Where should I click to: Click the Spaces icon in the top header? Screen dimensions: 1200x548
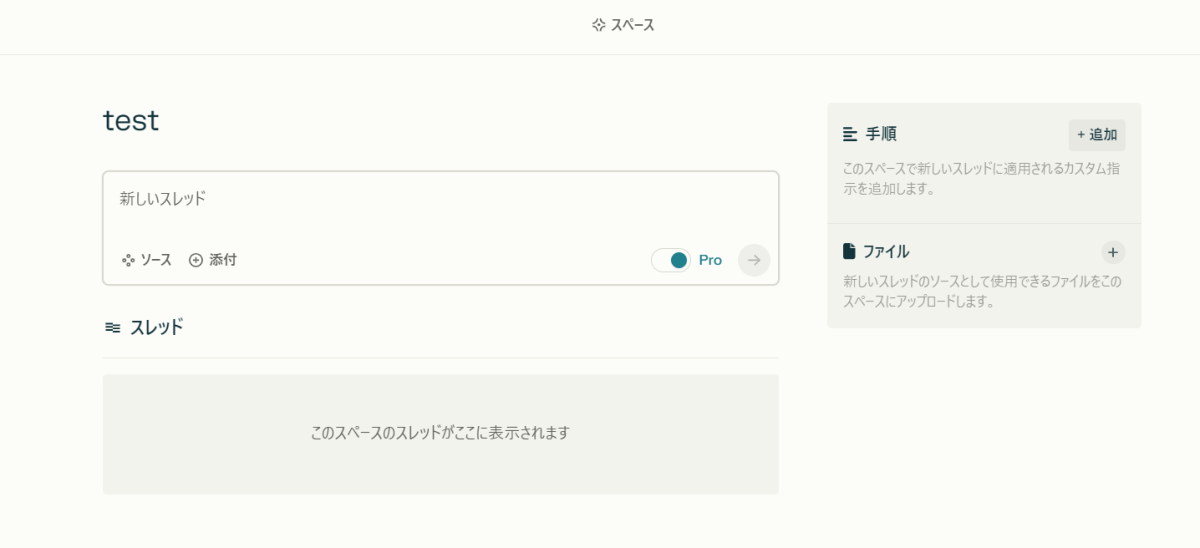[598, 25]
